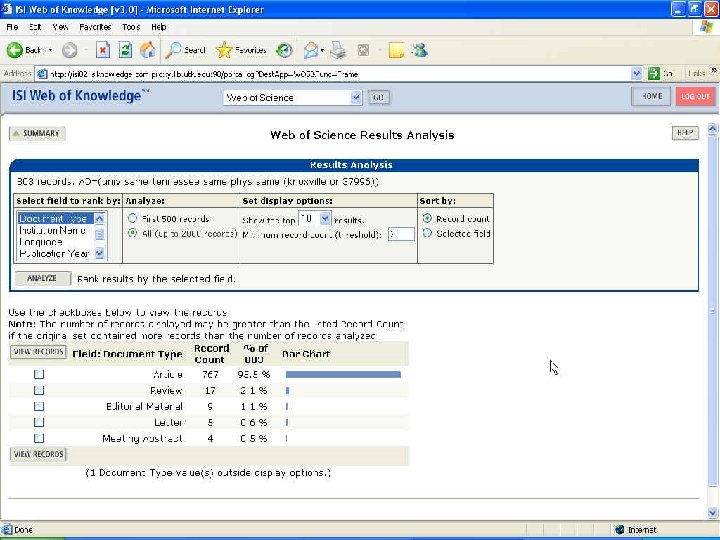
Task: Check the Letter row checkbox
Action: tap(39, 422)
